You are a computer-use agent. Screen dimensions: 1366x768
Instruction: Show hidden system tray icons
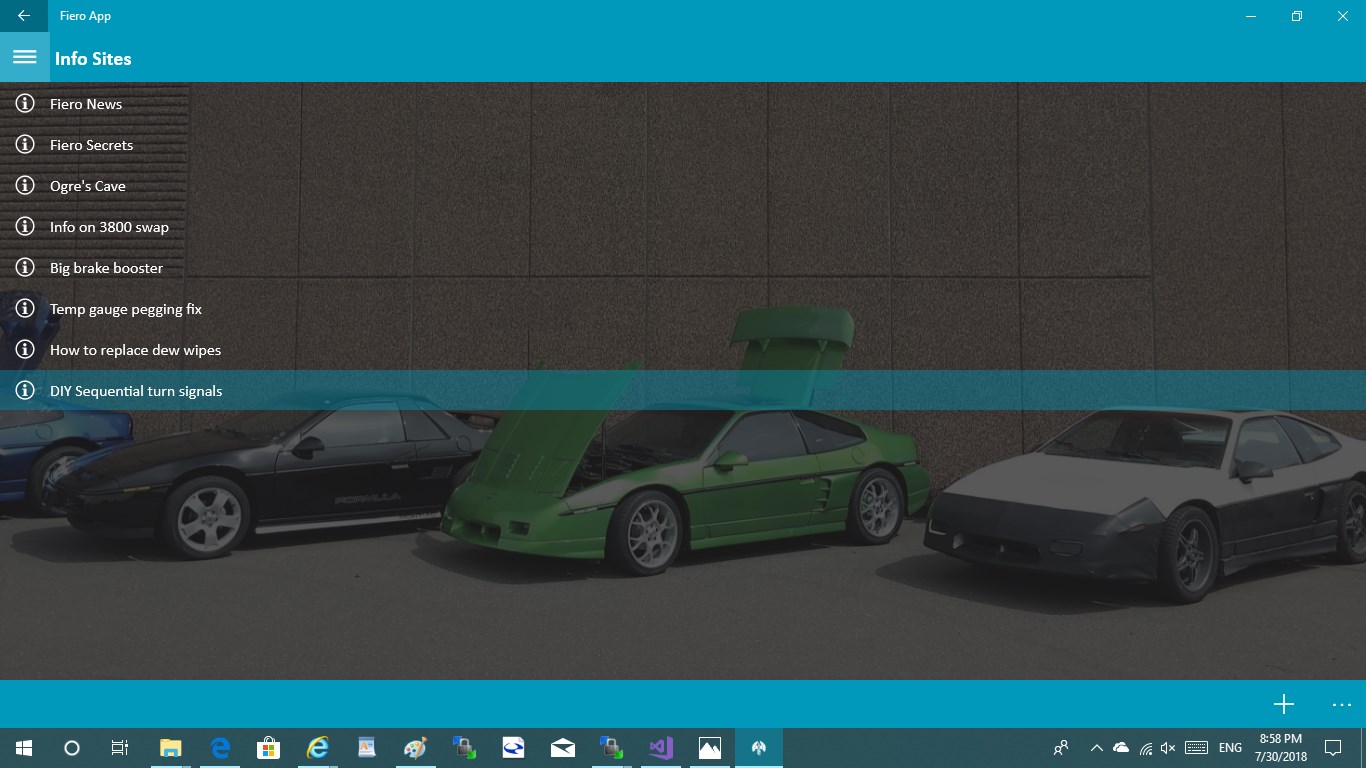click(1096, 748)
